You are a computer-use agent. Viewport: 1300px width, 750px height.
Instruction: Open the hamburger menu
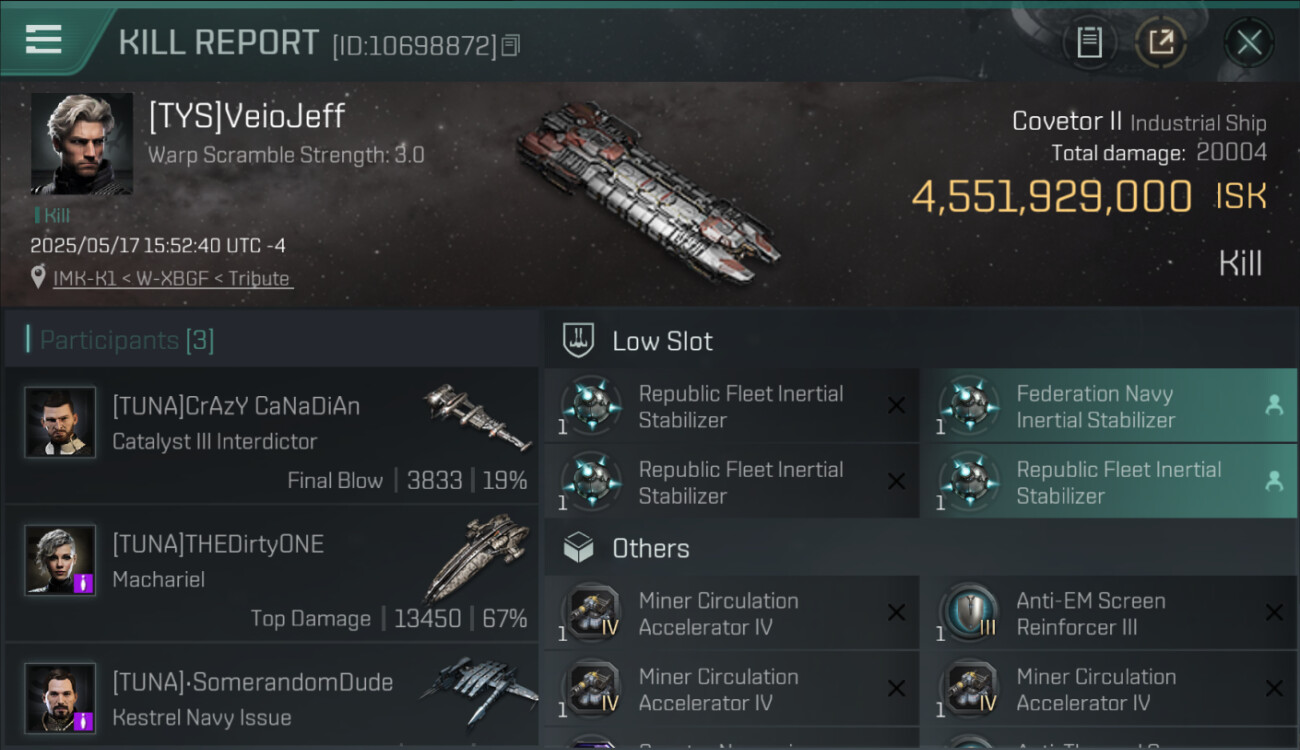44,40
